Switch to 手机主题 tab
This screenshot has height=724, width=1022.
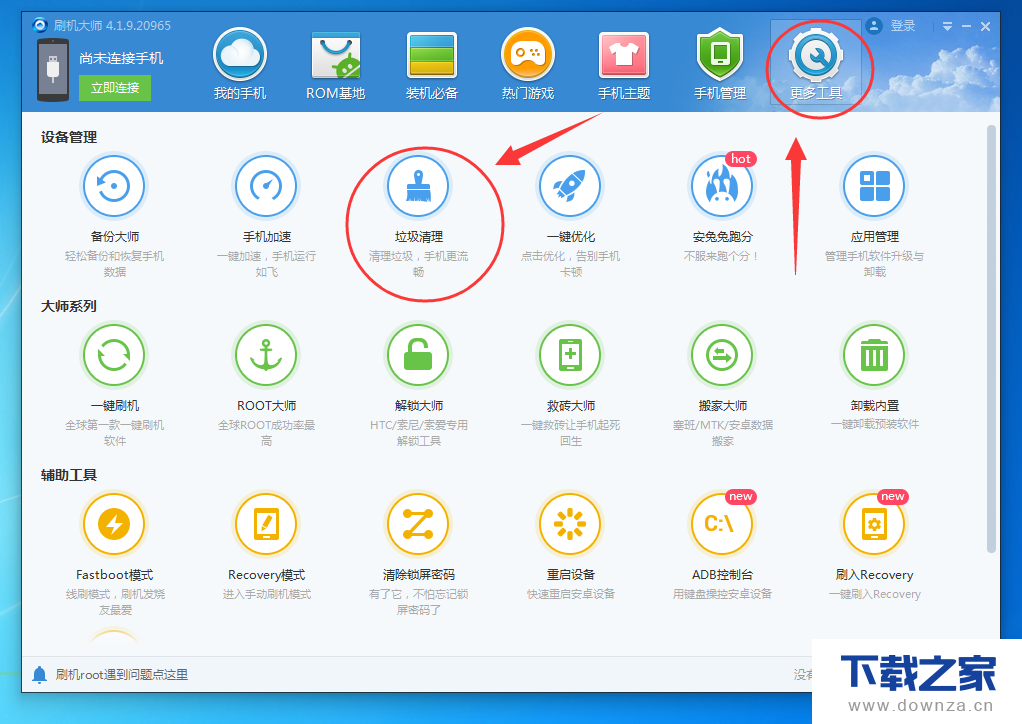click(624, 65)
